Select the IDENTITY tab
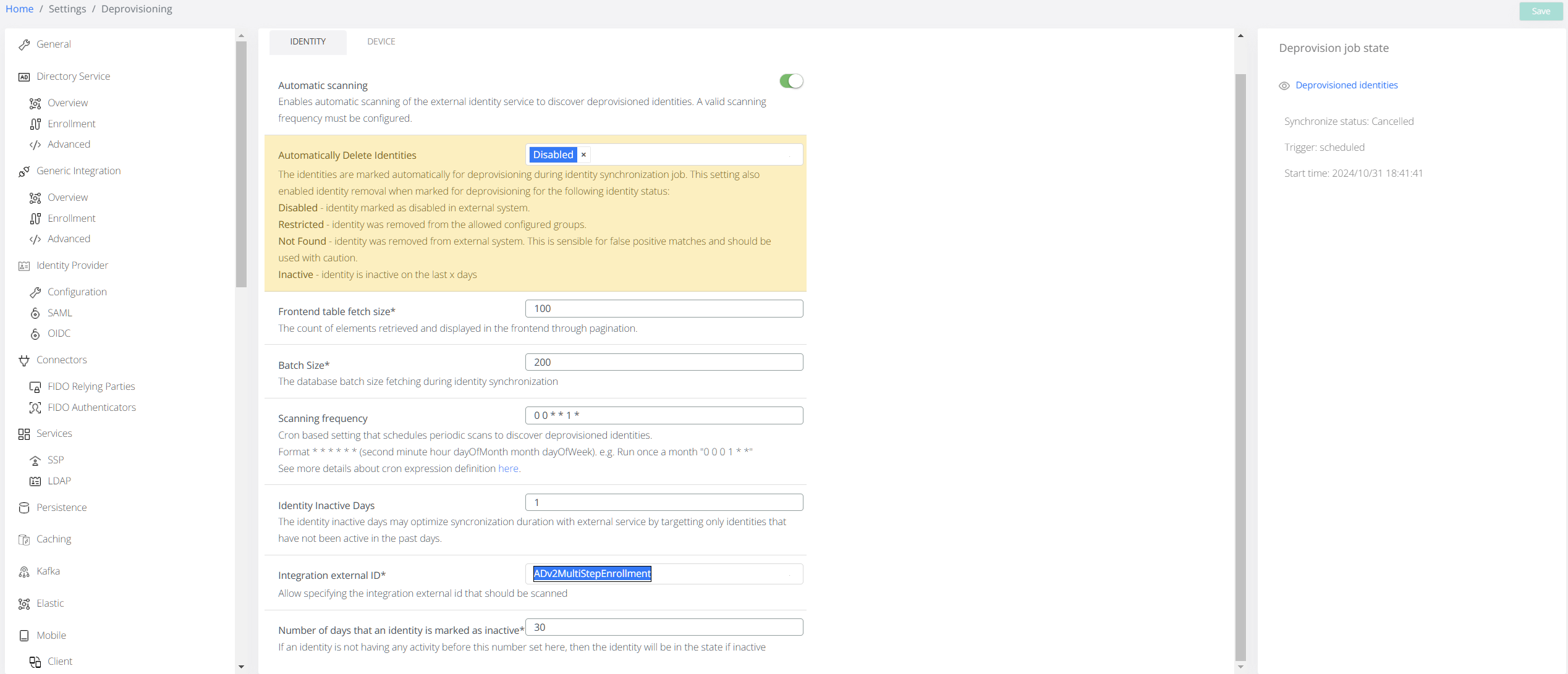1568x674 pixels. (x=308, y=41)
